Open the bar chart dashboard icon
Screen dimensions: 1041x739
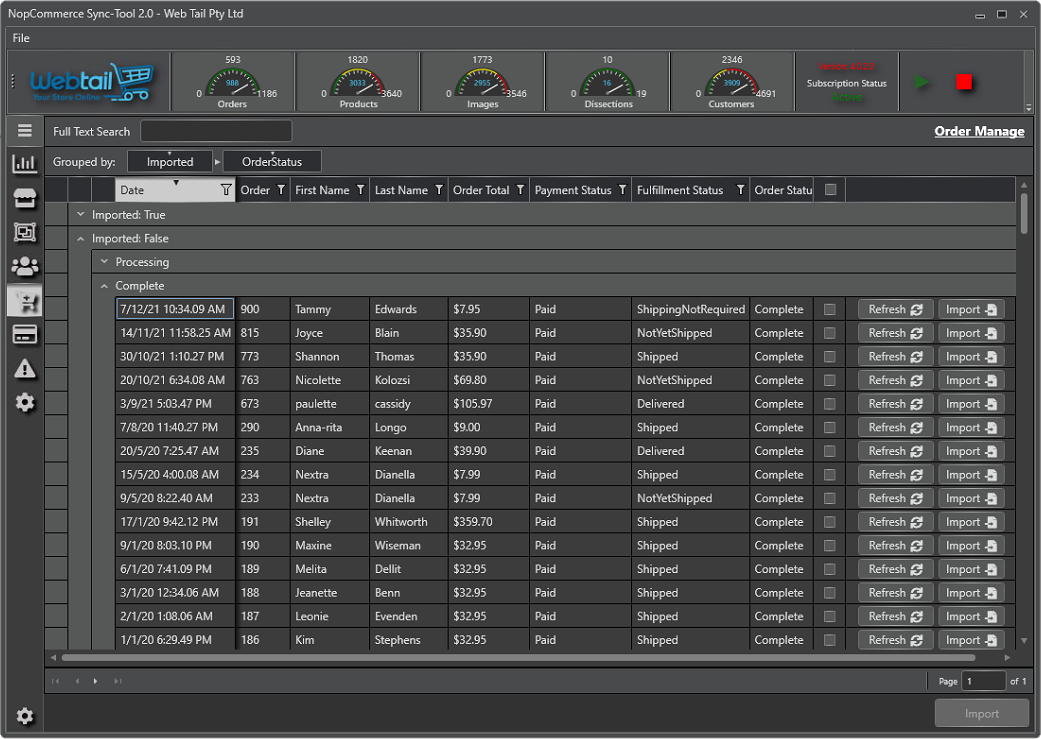[x=25, y=163]
